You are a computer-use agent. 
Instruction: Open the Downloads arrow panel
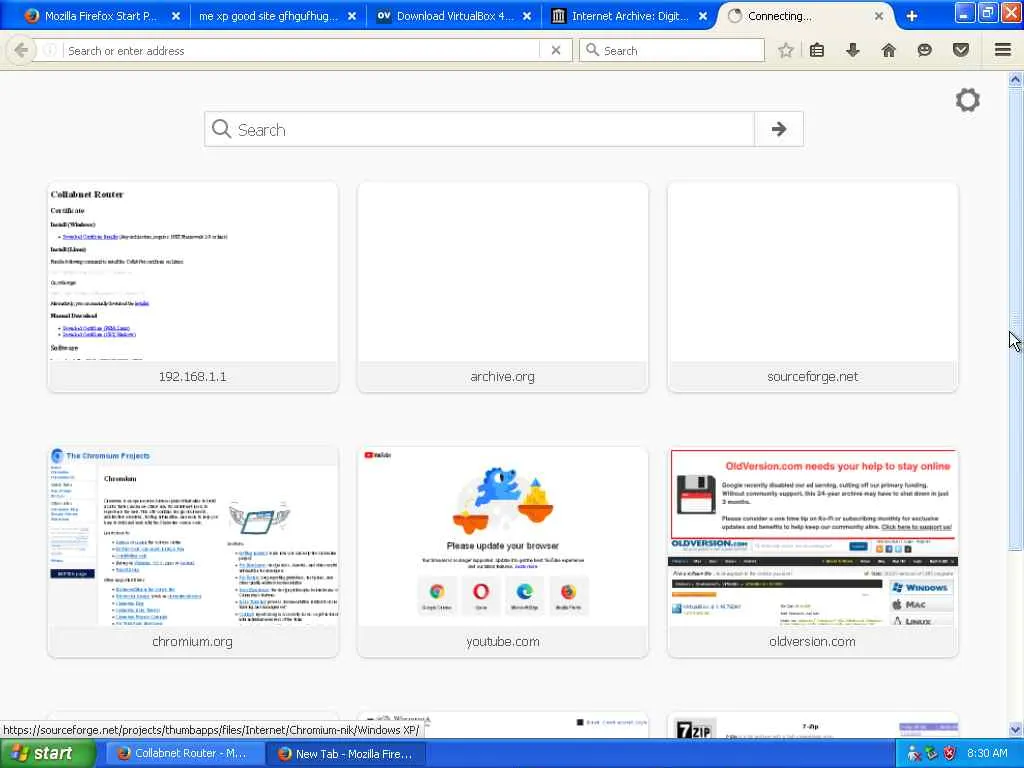pos(852,50)
